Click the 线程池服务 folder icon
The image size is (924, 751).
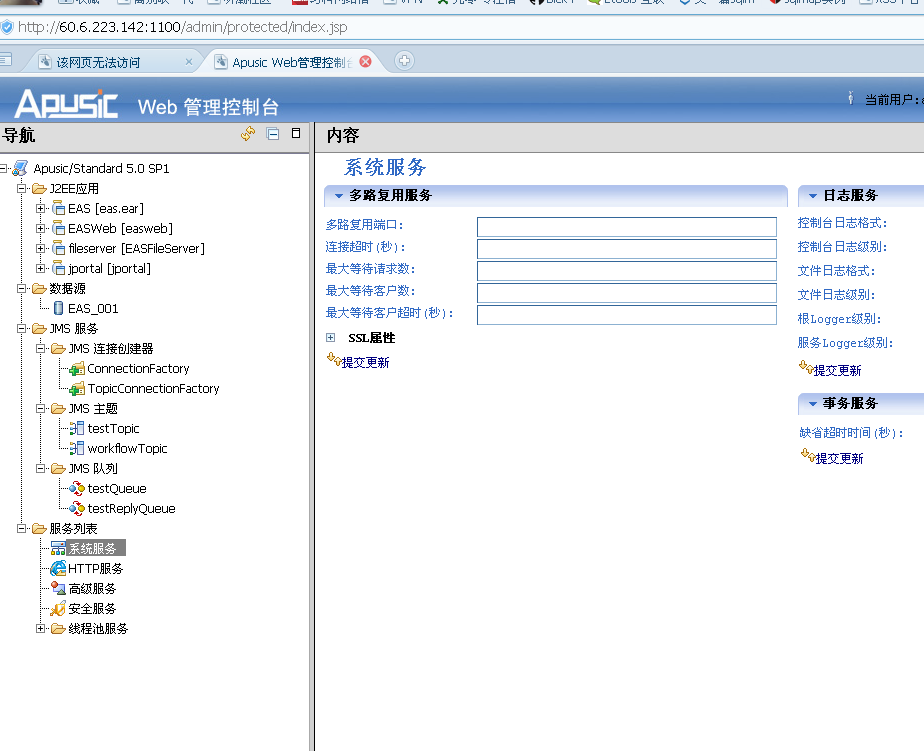(x=58, y=628)
